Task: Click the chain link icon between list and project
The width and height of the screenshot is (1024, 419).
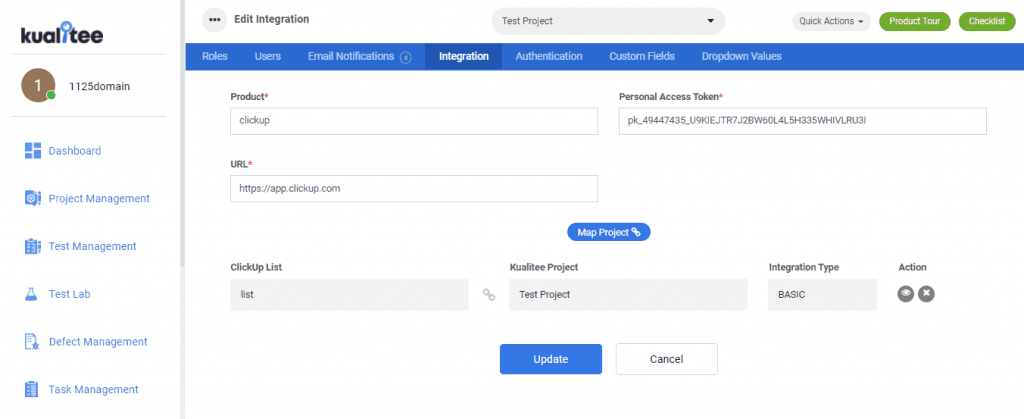Action: pyautogui.click(x=488, y=294)
